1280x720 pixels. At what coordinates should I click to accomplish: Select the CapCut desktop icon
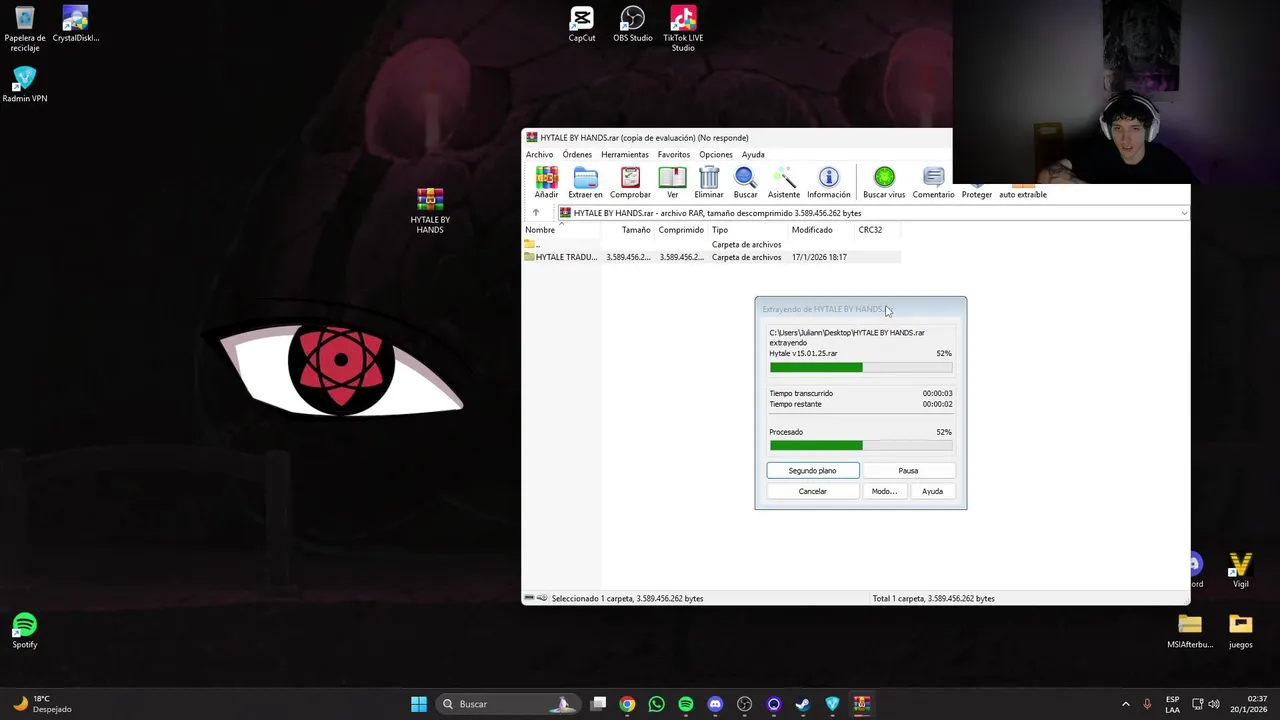pyautogui.click(x=582, y=25)
